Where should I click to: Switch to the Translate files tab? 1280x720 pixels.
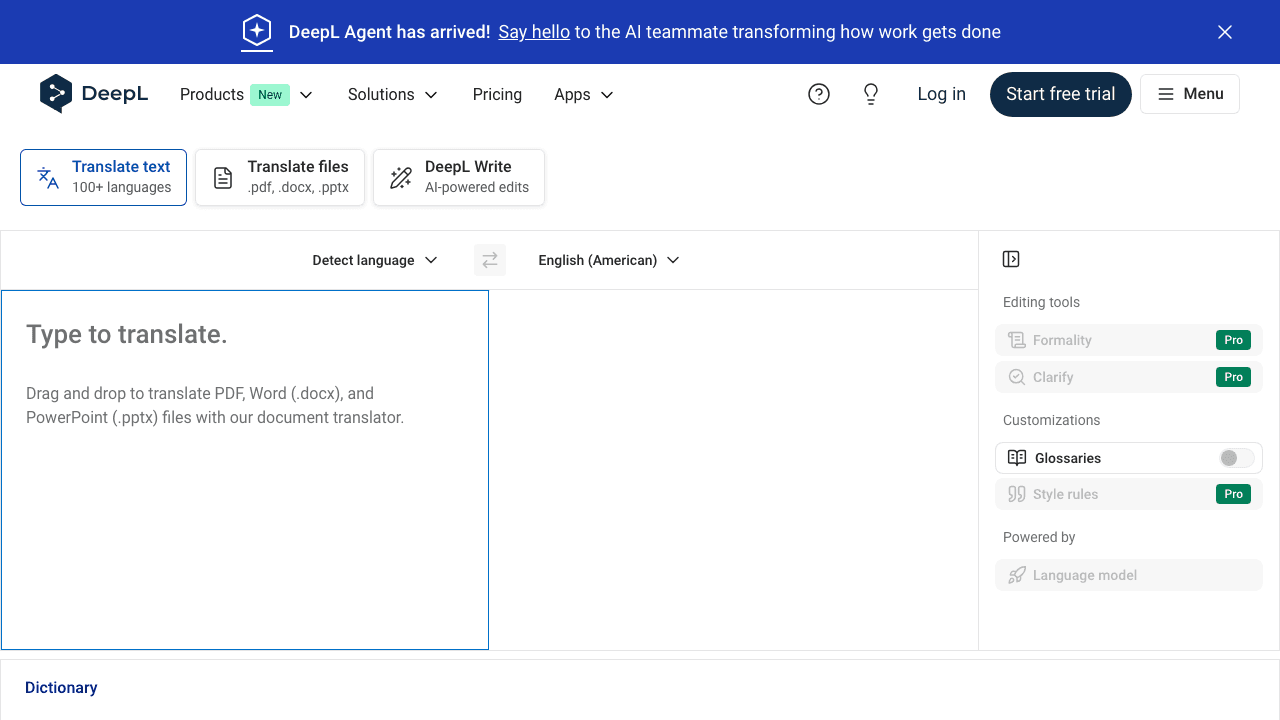click(279, 177)
